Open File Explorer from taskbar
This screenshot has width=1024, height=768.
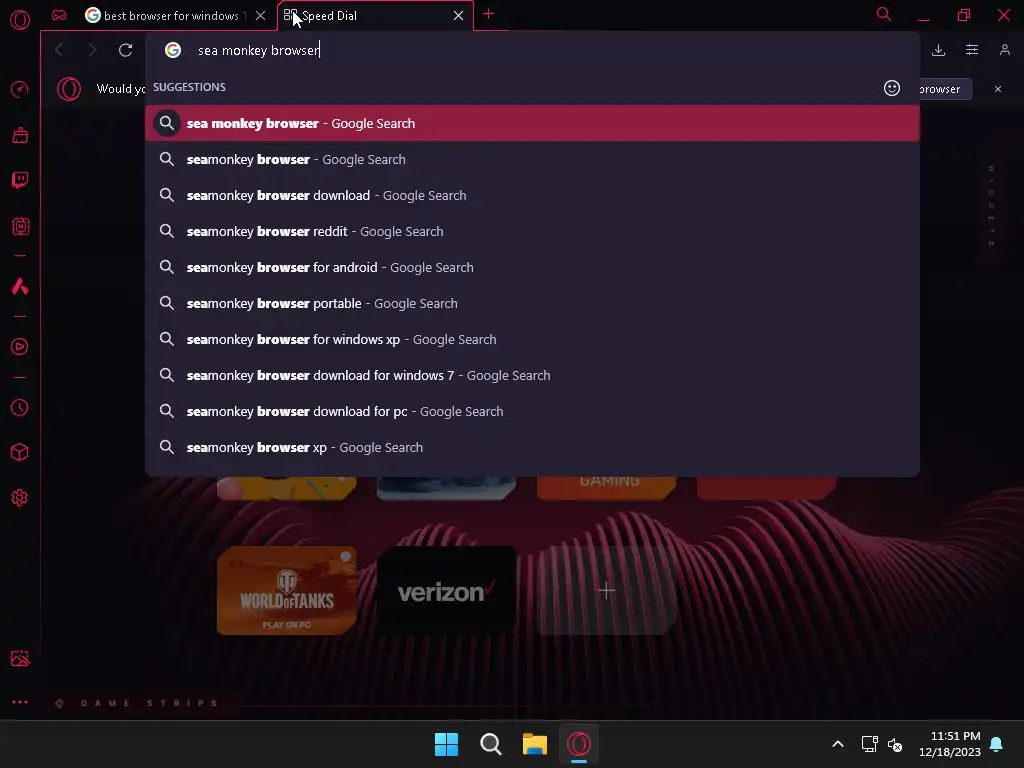(x=534, y=744)
